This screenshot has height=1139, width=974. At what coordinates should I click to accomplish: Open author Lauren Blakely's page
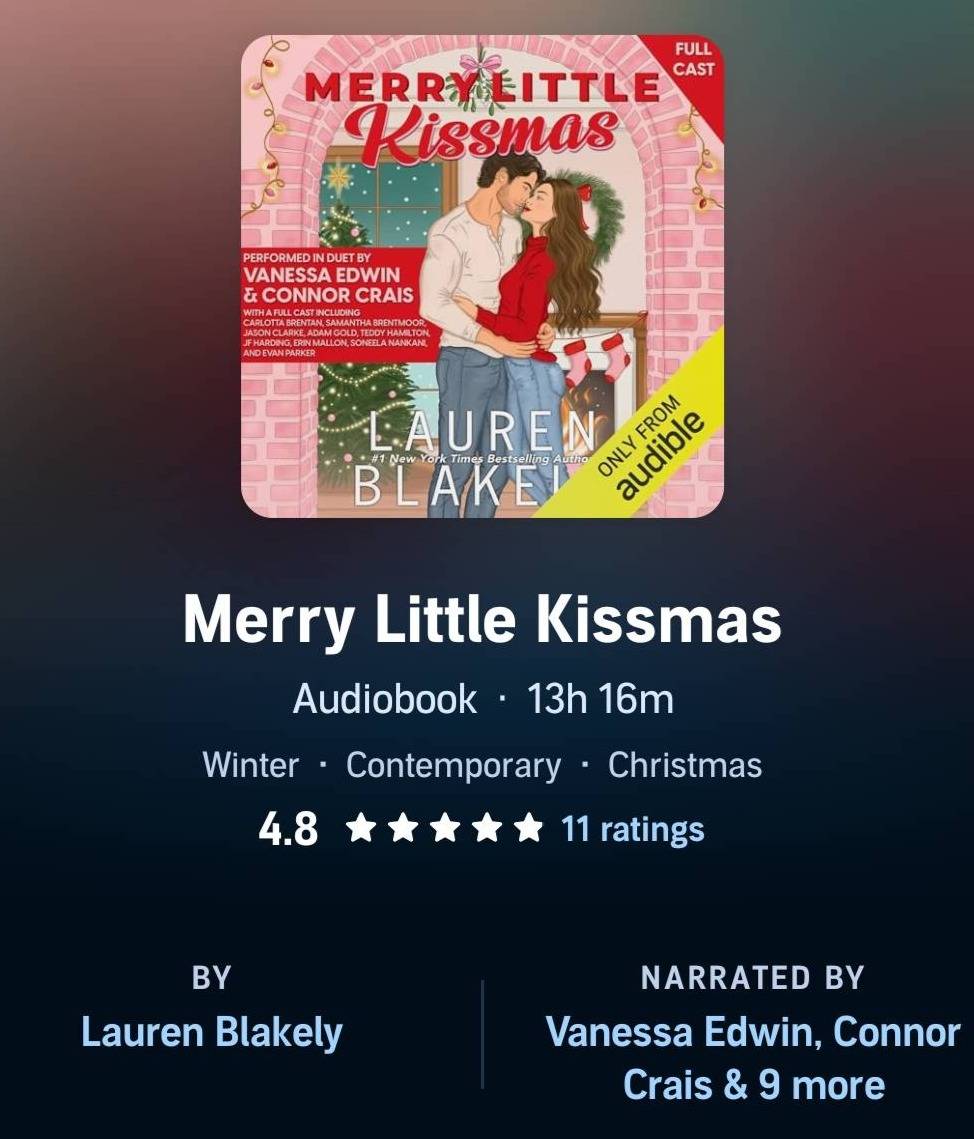[211, 1032]
